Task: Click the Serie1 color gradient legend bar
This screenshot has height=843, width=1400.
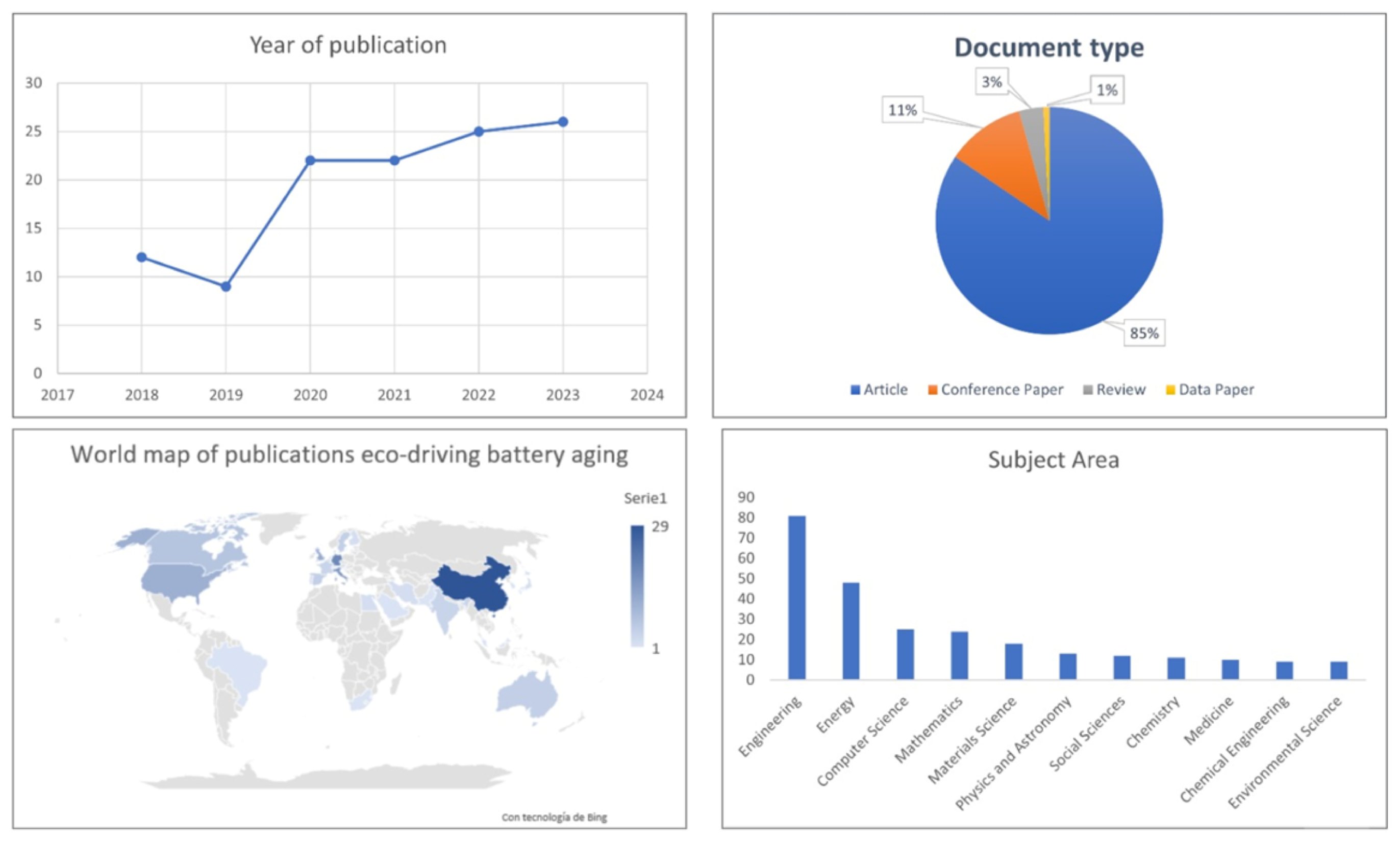Action: tap(637, 585)
